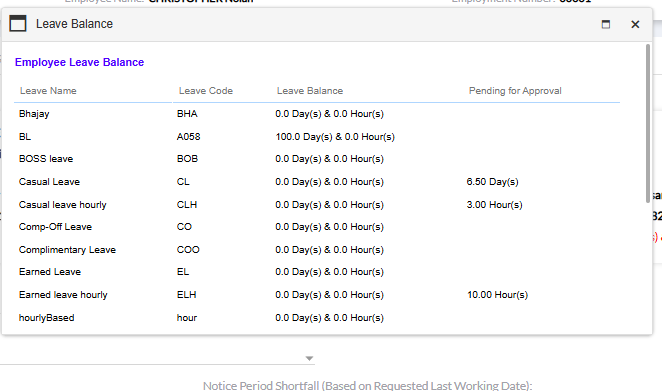Select the hourlyBased leave name

46,318
